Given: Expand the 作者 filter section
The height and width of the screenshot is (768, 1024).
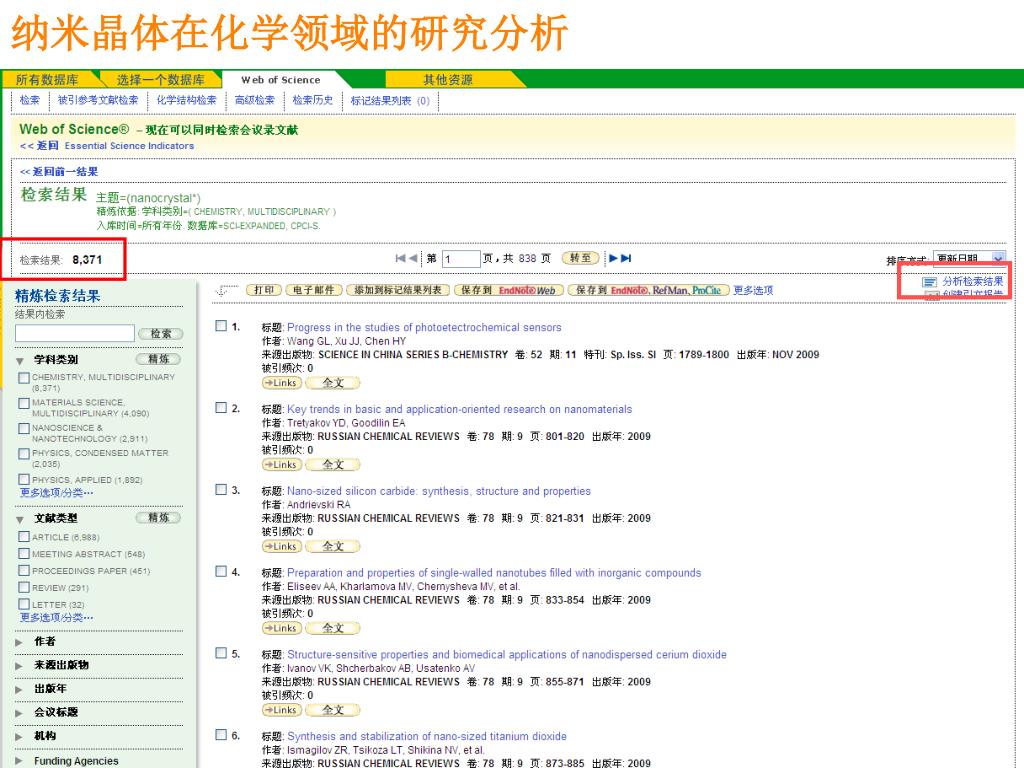Looking at the screenshot, I should 19,642.
